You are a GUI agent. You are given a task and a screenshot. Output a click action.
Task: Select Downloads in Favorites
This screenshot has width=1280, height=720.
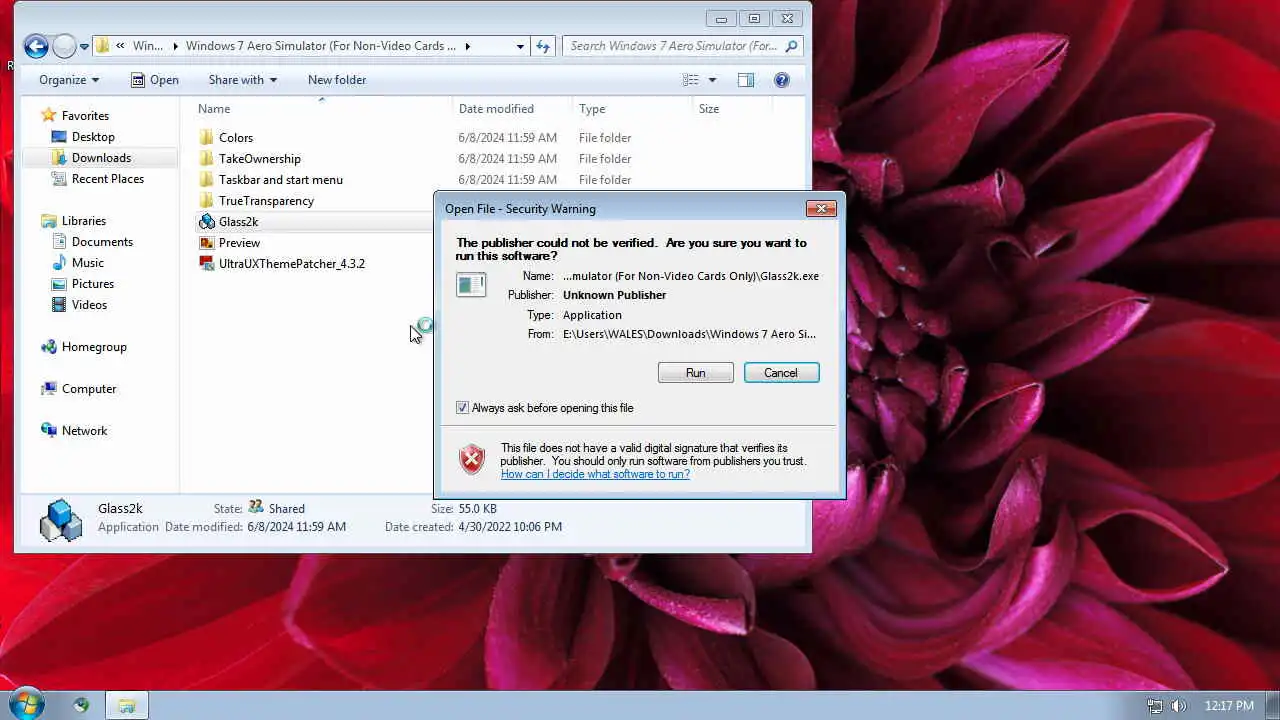[x=101, y=158]
